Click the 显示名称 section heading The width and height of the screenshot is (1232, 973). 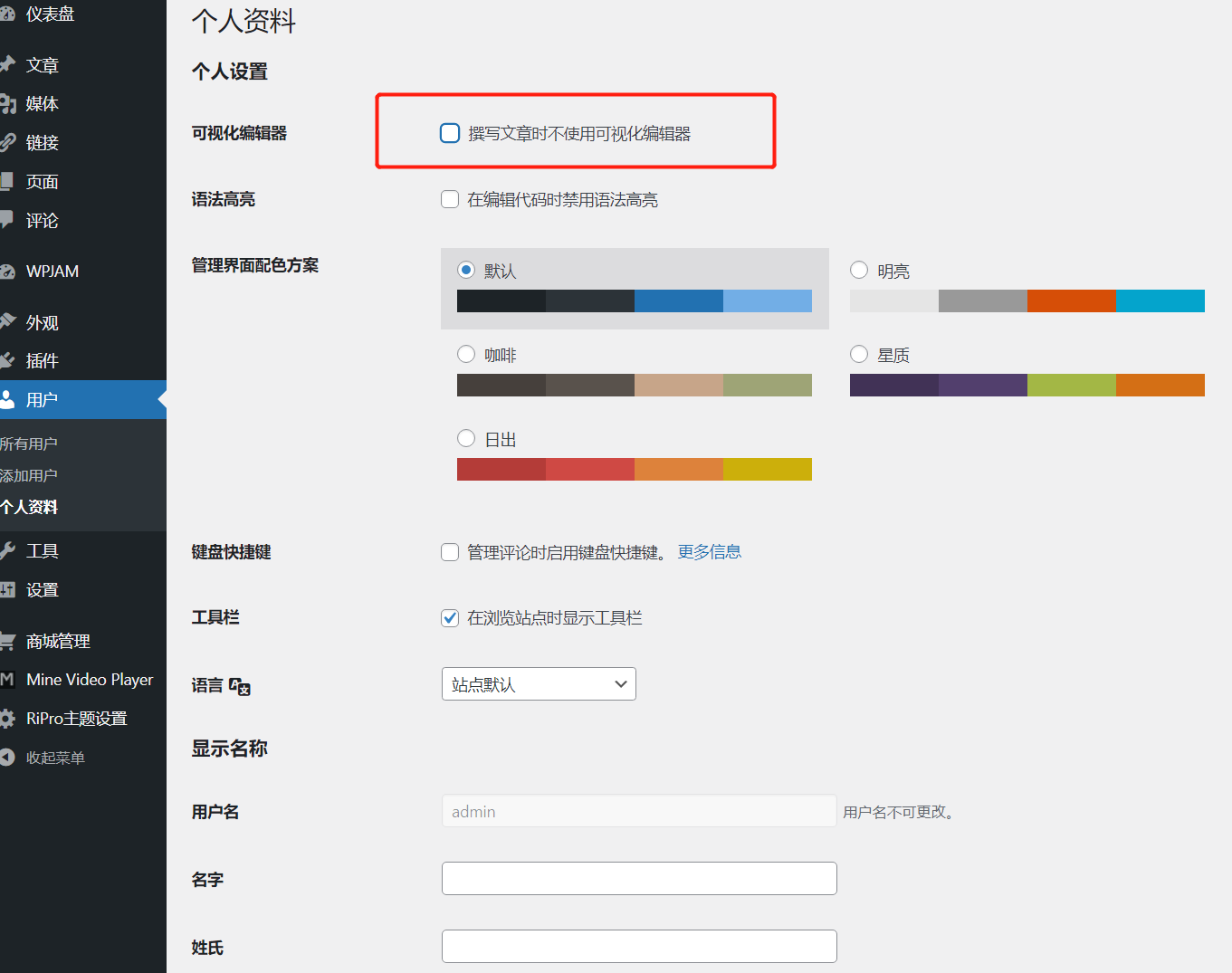(x=230, y=749)
